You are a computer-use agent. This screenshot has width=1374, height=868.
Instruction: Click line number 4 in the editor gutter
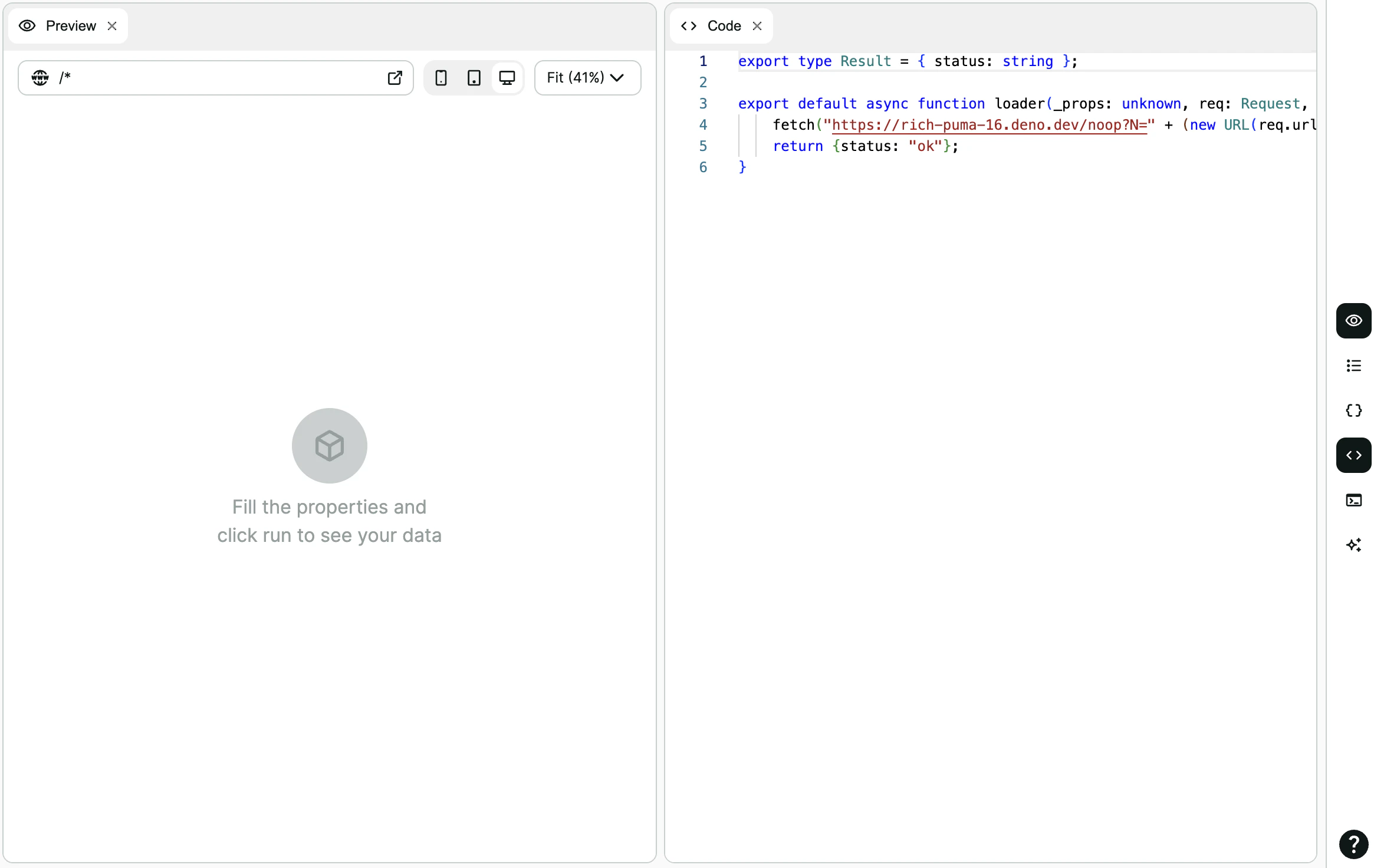click(x=703, y=124)
